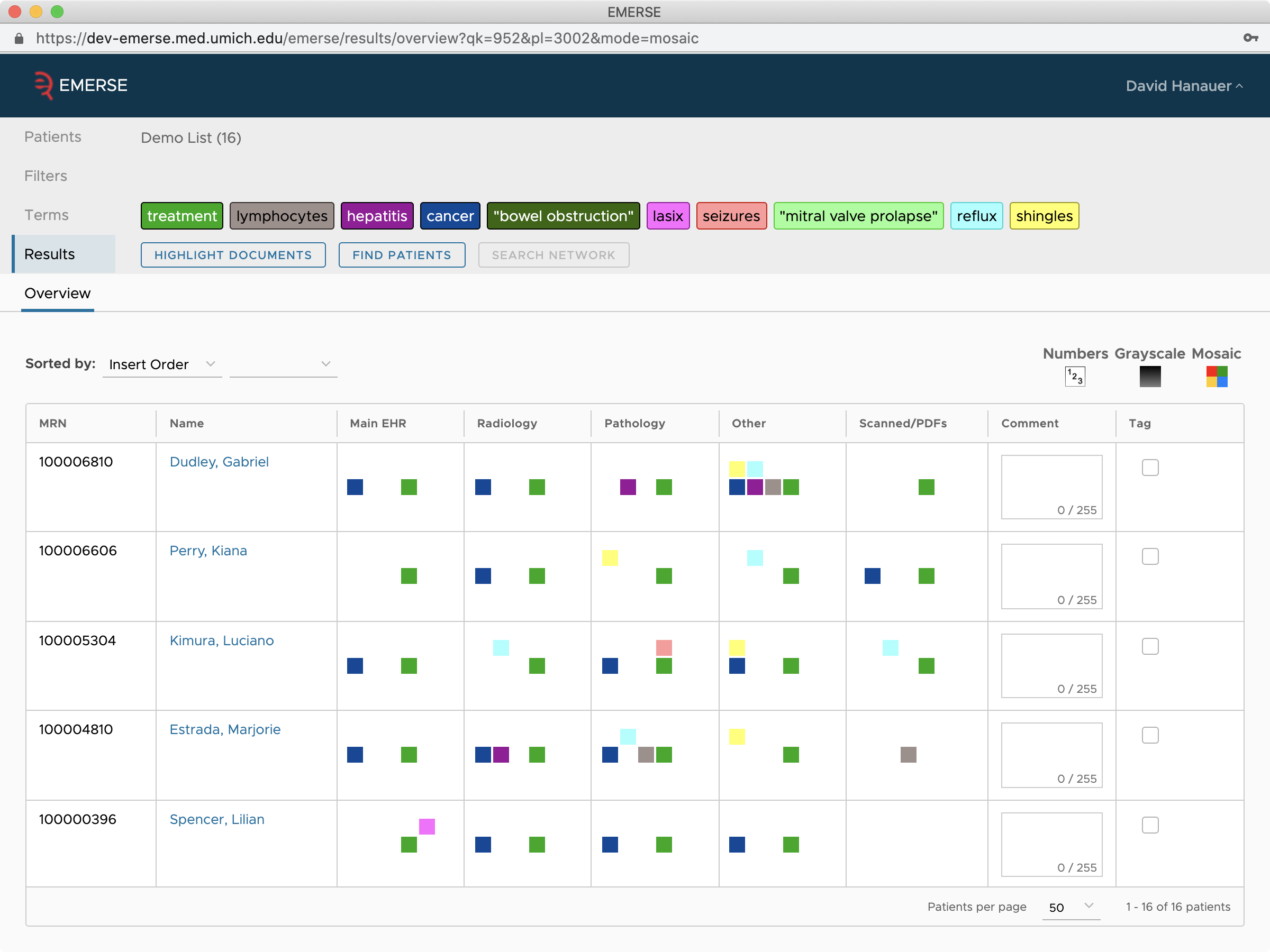Open patient Estrada, Marjorie link
Image resolution: width=1270 pixels, height=952 pixels.
point(225,729)
